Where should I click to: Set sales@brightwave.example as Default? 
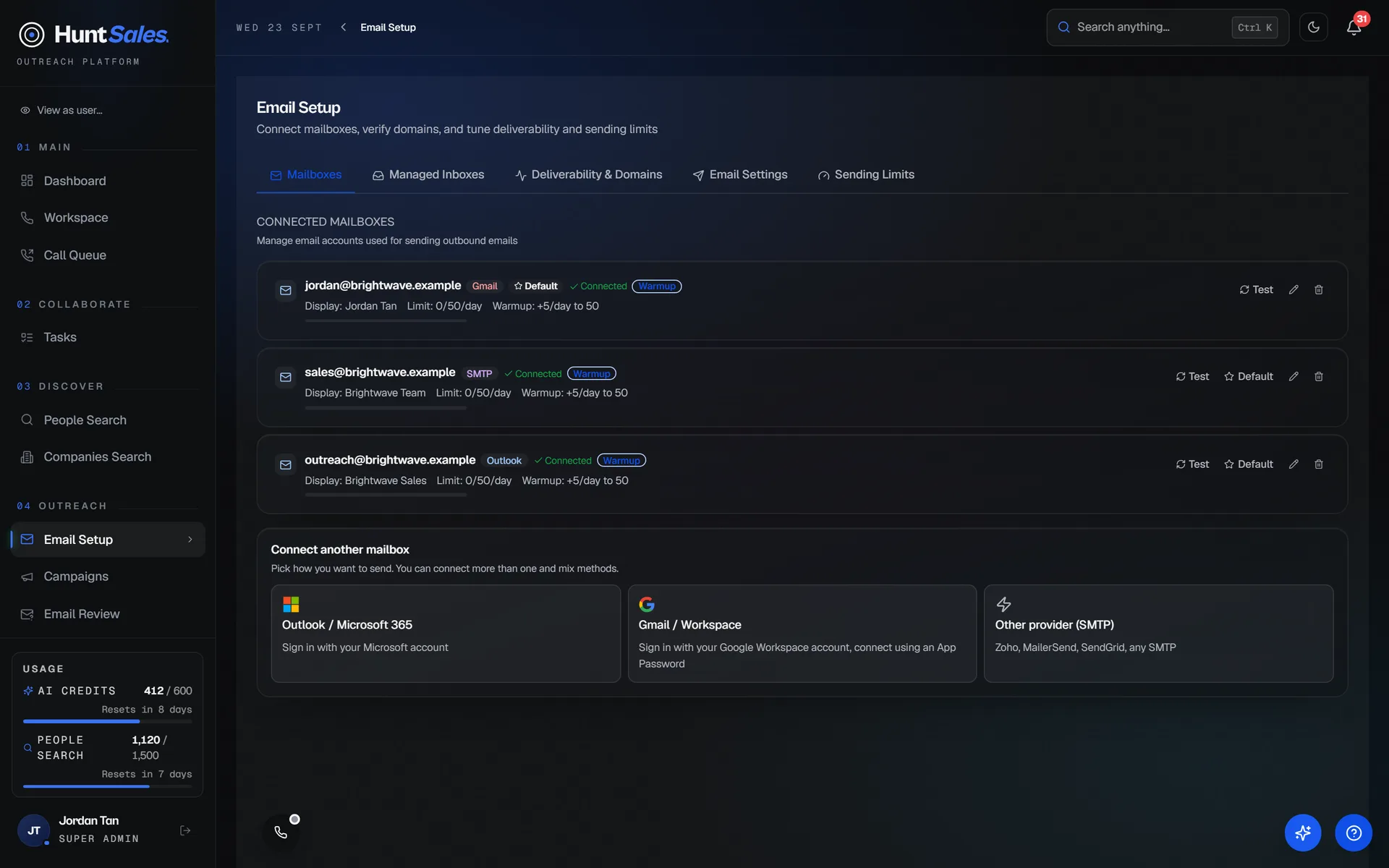[x=1249, y=377]
